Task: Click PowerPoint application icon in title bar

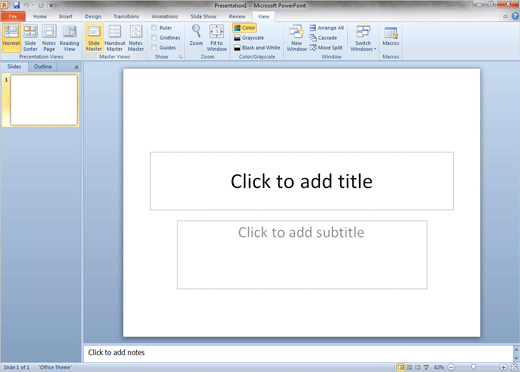Action: point(4,5)
